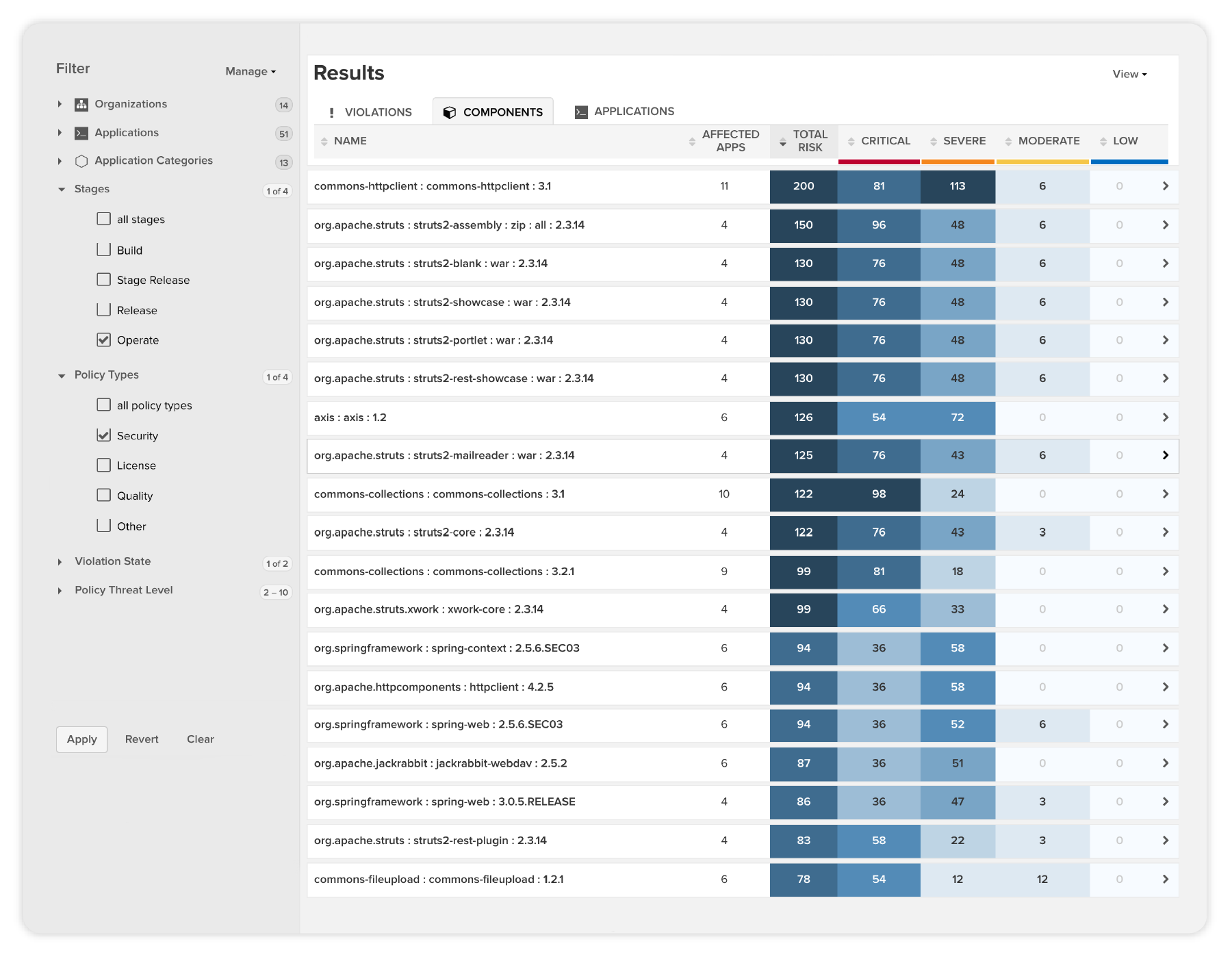The width and height of the screenshot is (1232, 959).
Task: Expand the Policy Threat Level filter
Action: pos(60,591)
